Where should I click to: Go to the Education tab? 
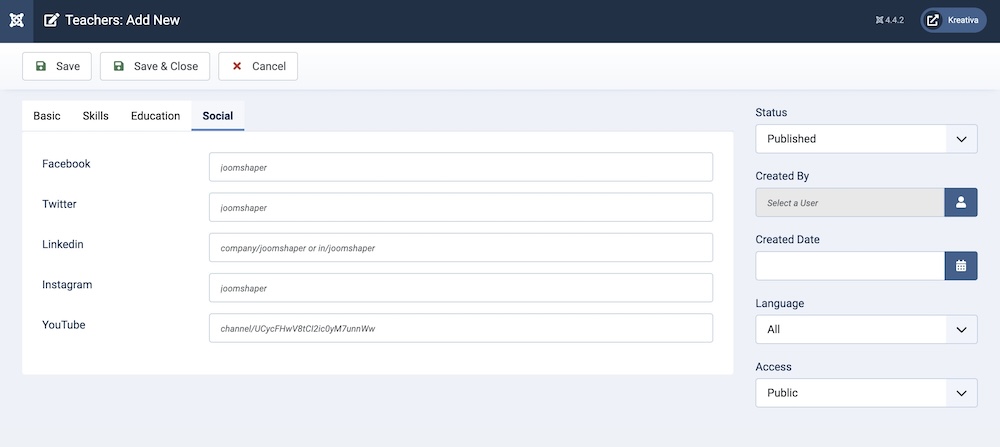tap(155, 116)
